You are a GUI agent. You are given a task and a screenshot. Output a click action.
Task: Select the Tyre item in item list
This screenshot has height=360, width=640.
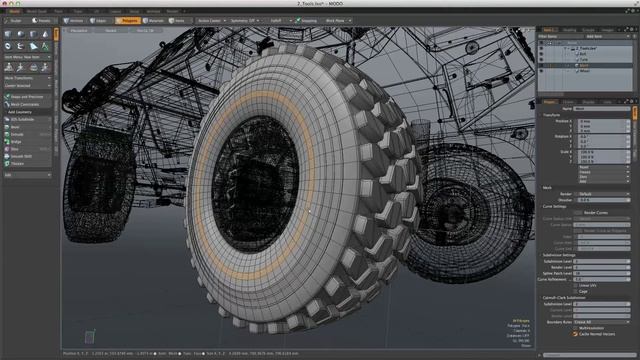584,60
